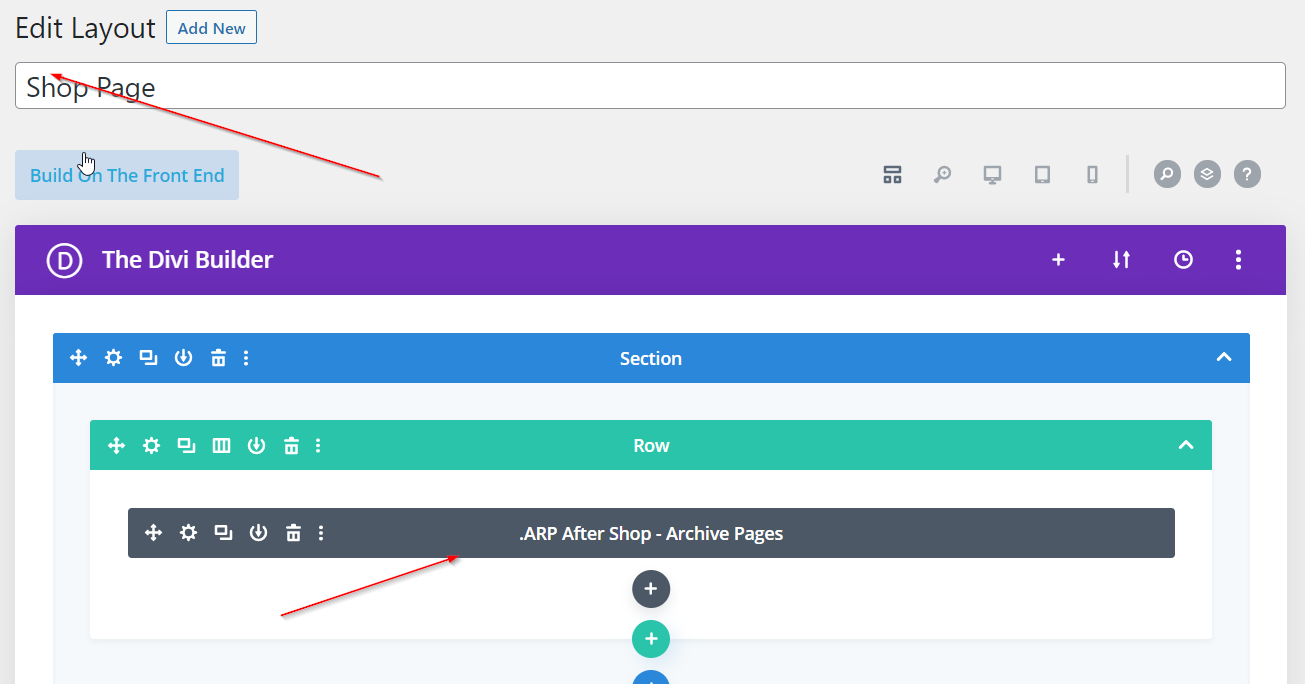Switch to tablet preview mode
This screenshot has width=1305, height=684.
point(1042,175)
